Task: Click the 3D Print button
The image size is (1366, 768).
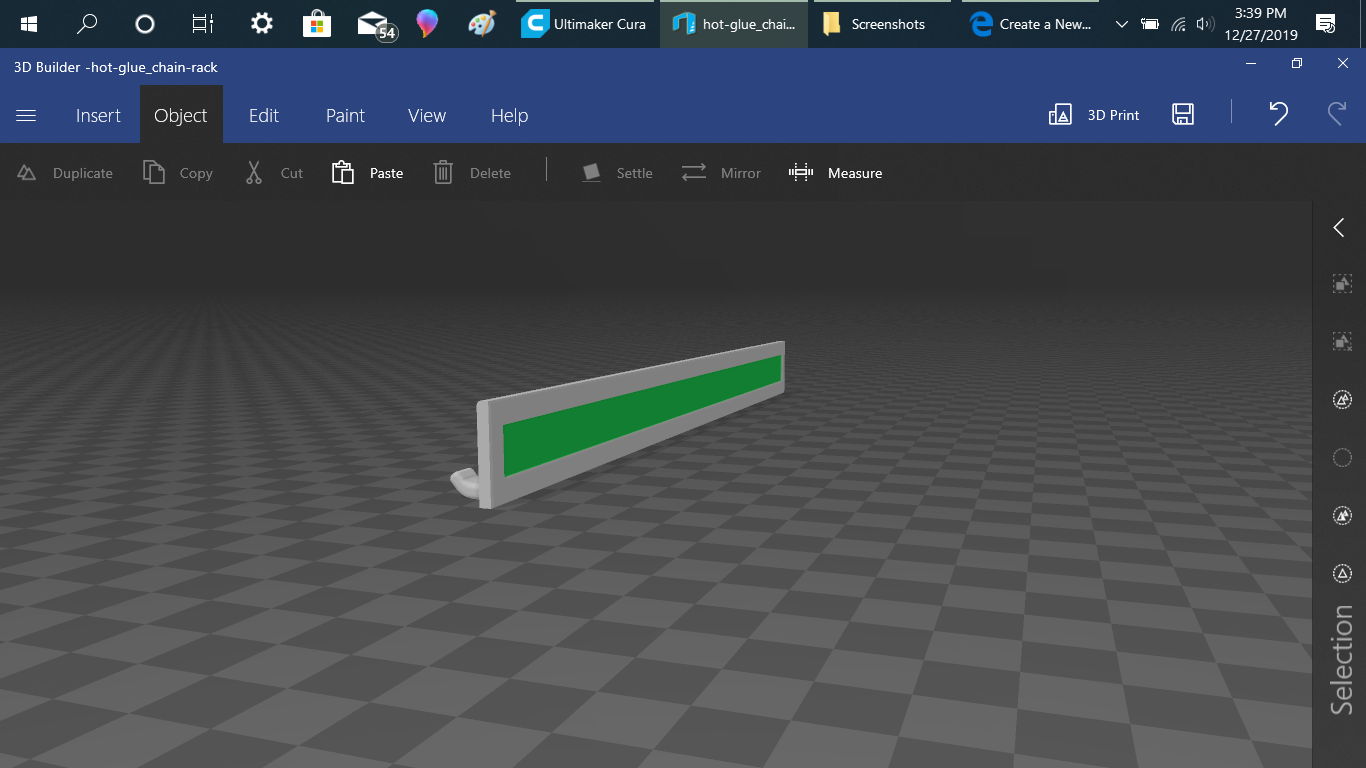Action: point(1094,115)
